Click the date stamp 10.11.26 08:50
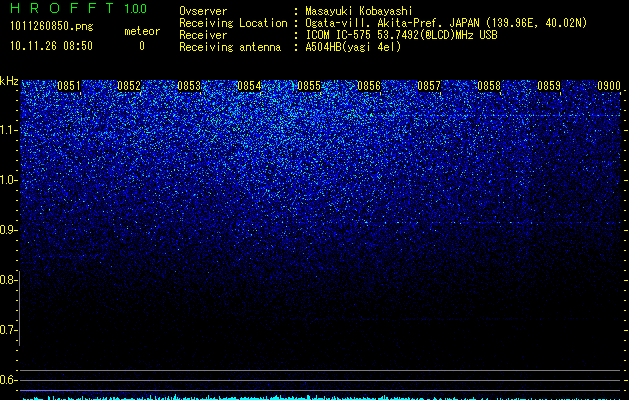This screenshot has width=629, height=400. coord(51,46)
